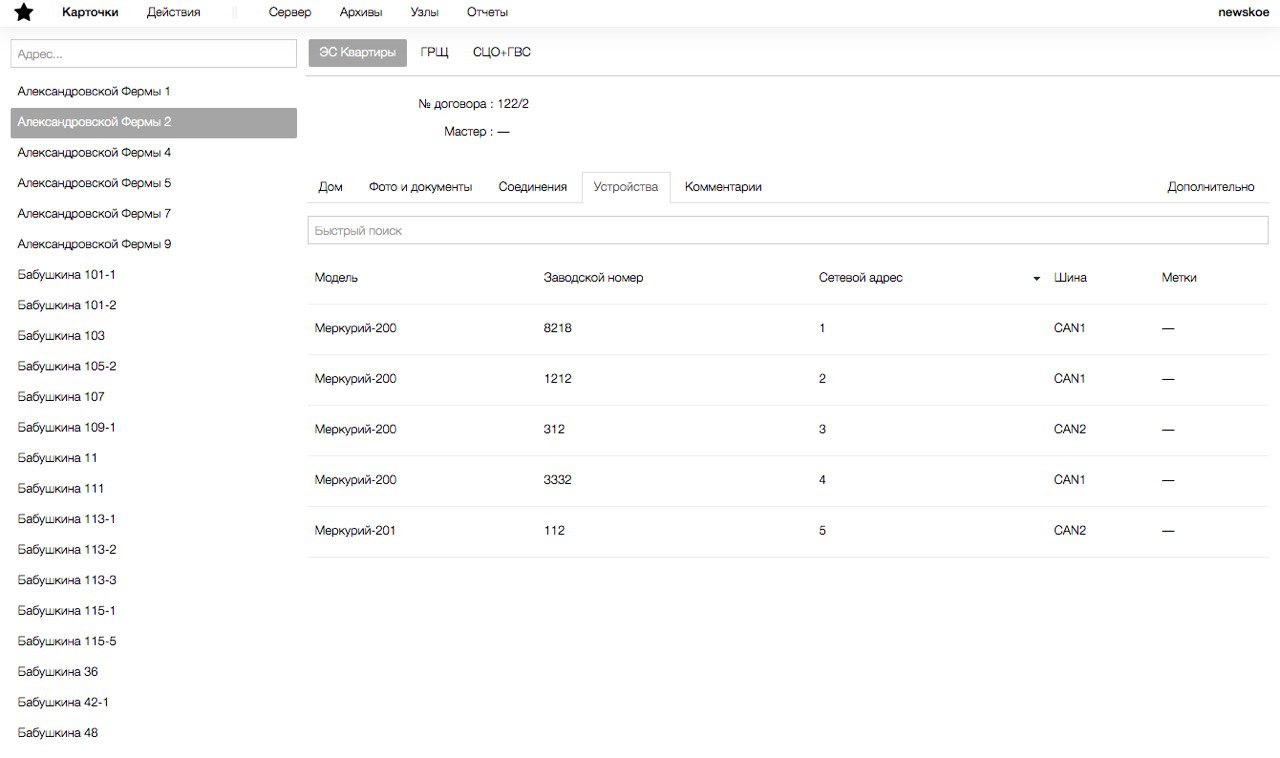
Task: Switch to the Устройства tab
Action: [x=626, y=187]
